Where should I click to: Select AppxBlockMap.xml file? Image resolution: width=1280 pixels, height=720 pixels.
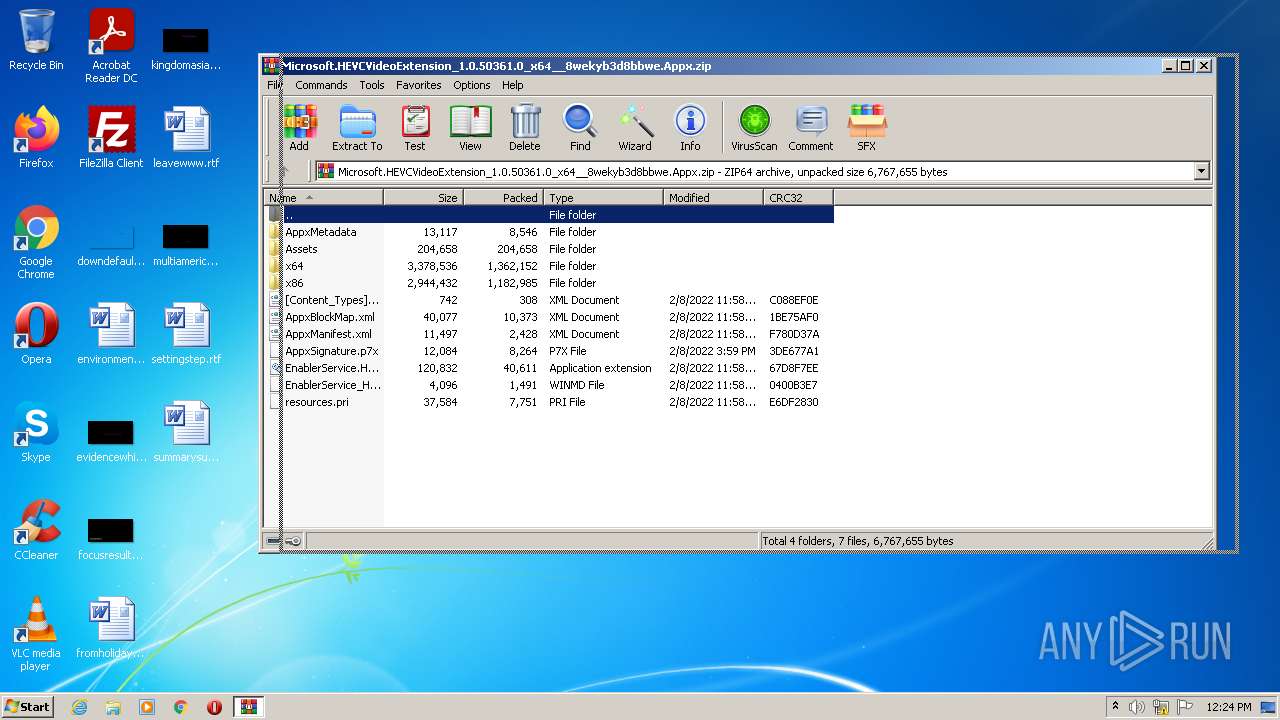(x=329, y=317)
